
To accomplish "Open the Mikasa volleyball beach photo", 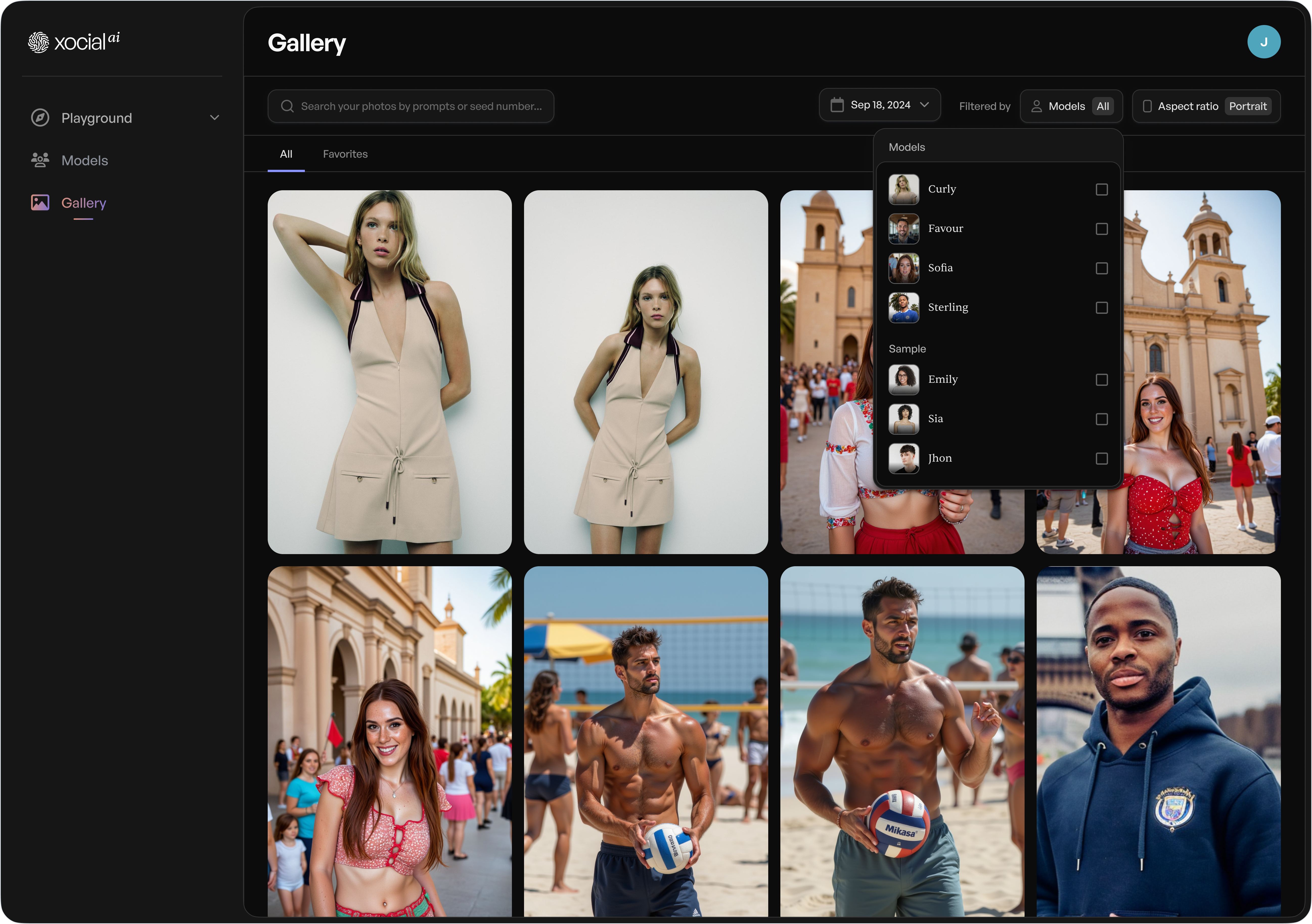I will [x=902, y=742].
